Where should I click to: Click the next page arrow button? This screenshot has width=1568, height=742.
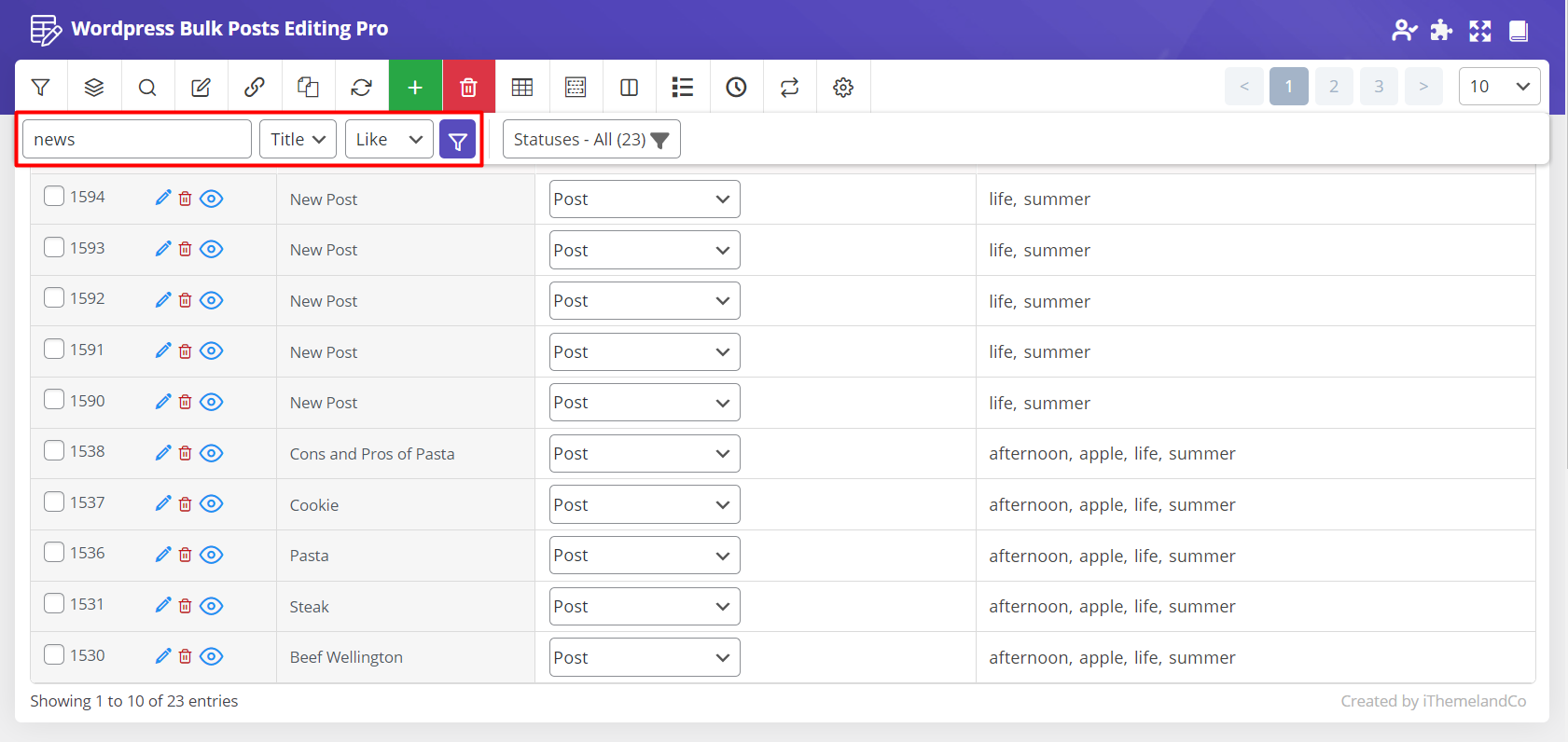[1423, 87]
